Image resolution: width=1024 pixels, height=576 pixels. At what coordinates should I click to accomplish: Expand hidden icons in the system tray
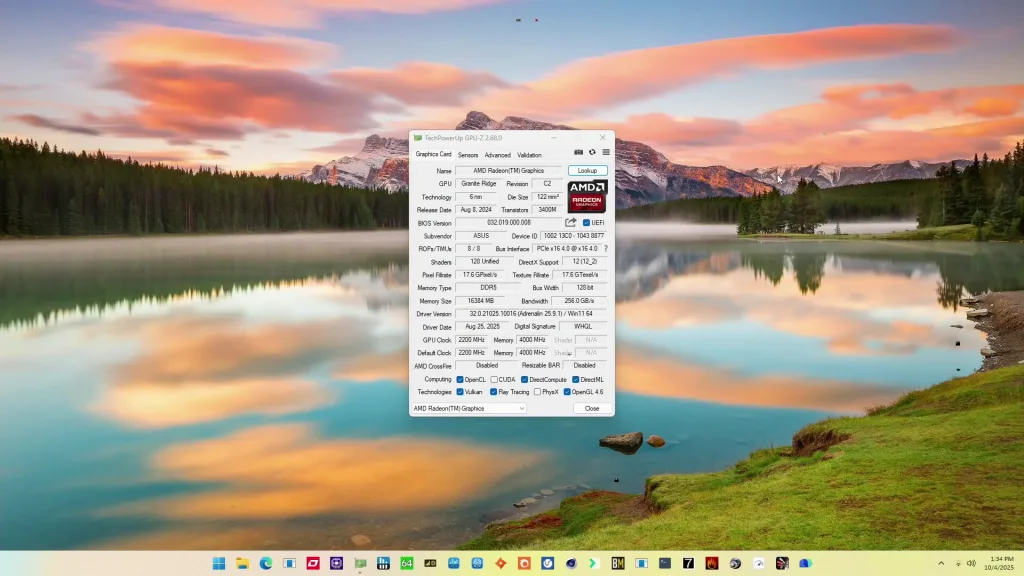click(941, 561)
